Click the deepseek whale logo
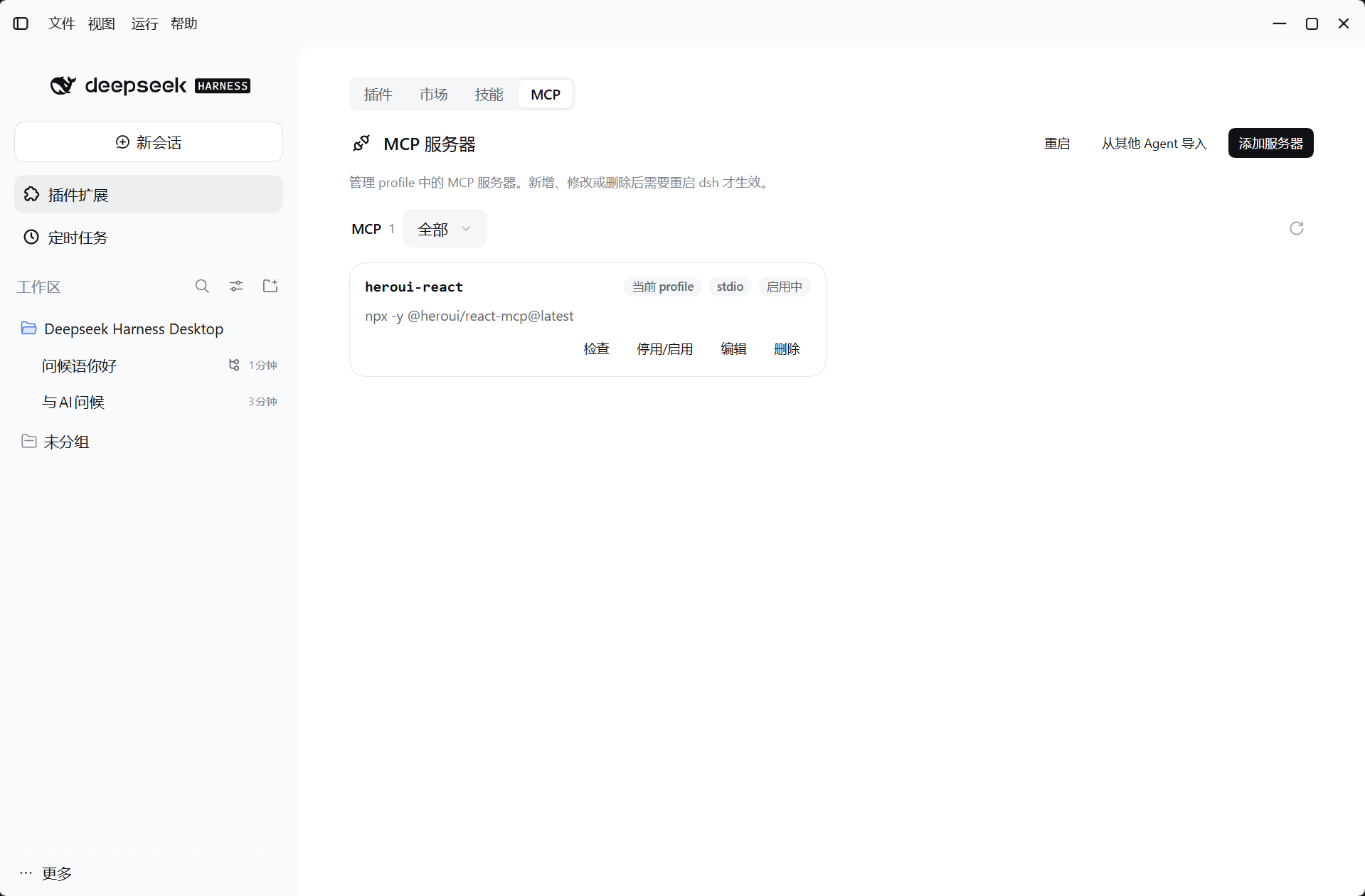The height and width of the screenshot is (896, 1365). point(63,85)
